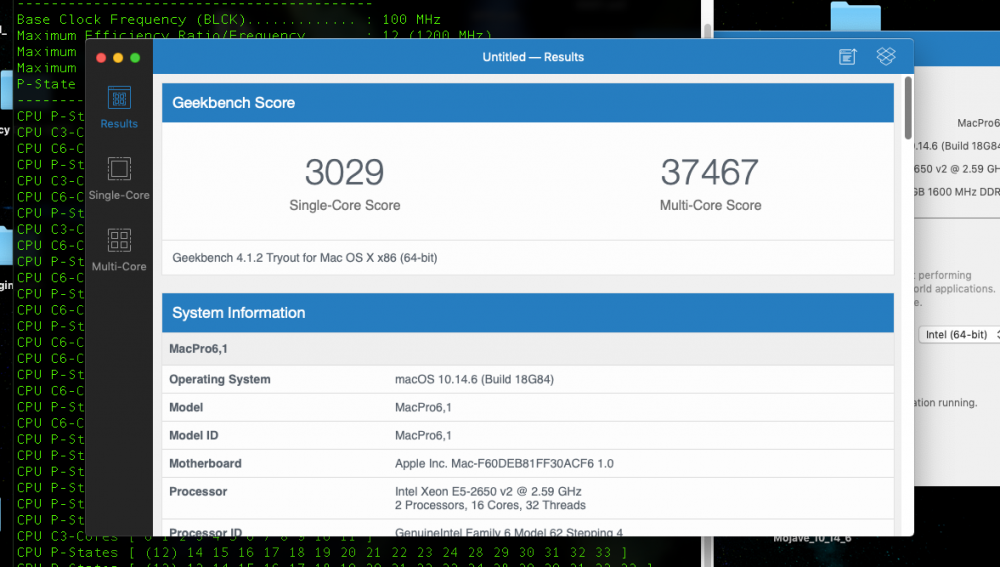Click the Intel Xeon E5-2650 v2 processor value
Image resolution: width=1000 pixels, height=567 pixels.
pyautogui.click(x=488, y=491)
